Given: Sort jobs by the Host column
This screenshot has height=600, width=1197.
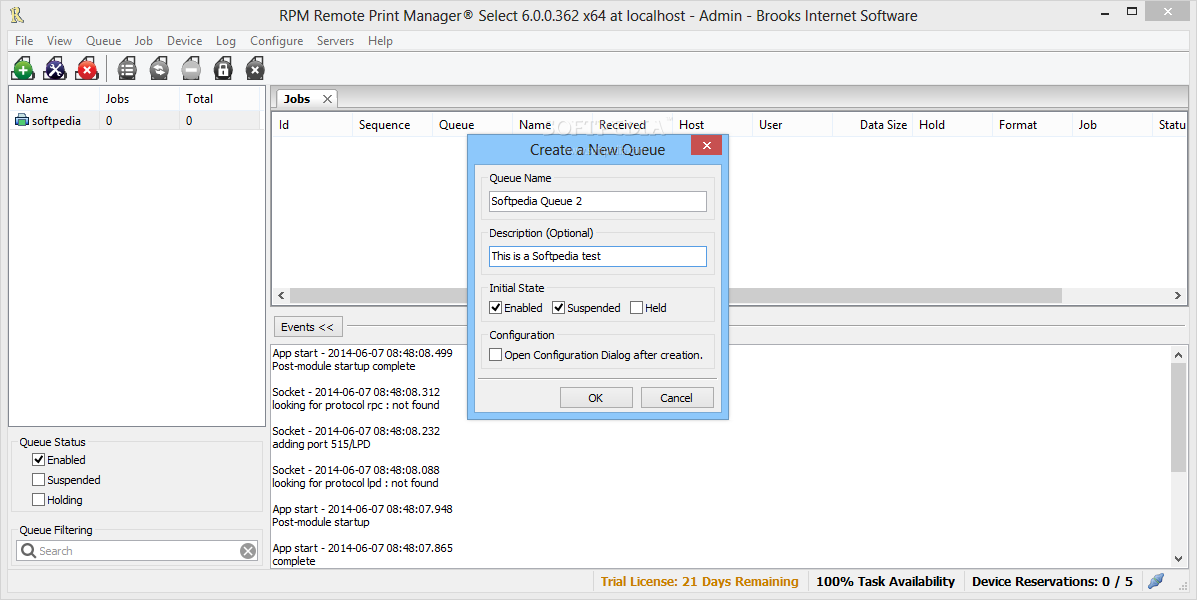Looking at the screenshot, I should [x=712, y=124].
